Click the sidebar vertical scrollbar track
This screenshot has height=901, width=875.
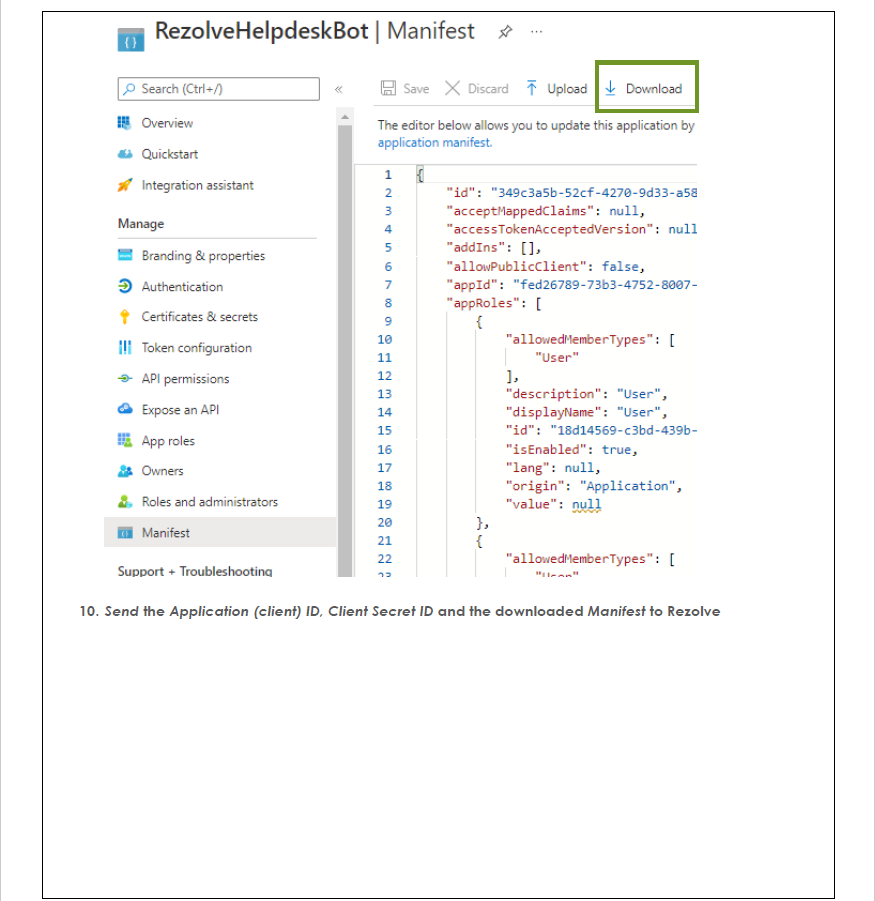[345, 351]
